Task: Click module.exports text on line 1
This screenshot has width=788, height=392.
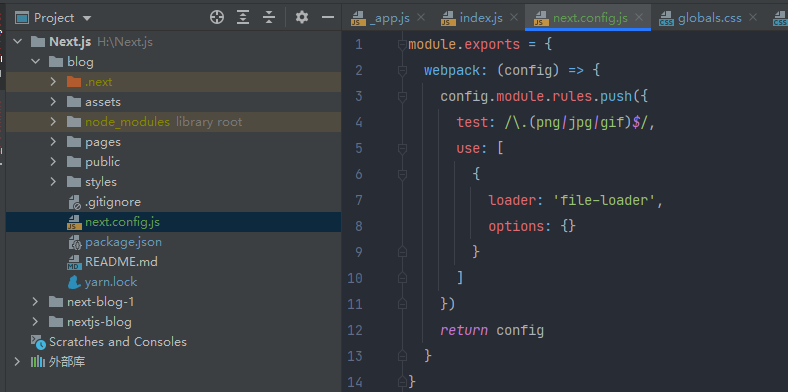Action: click(464, 45)
